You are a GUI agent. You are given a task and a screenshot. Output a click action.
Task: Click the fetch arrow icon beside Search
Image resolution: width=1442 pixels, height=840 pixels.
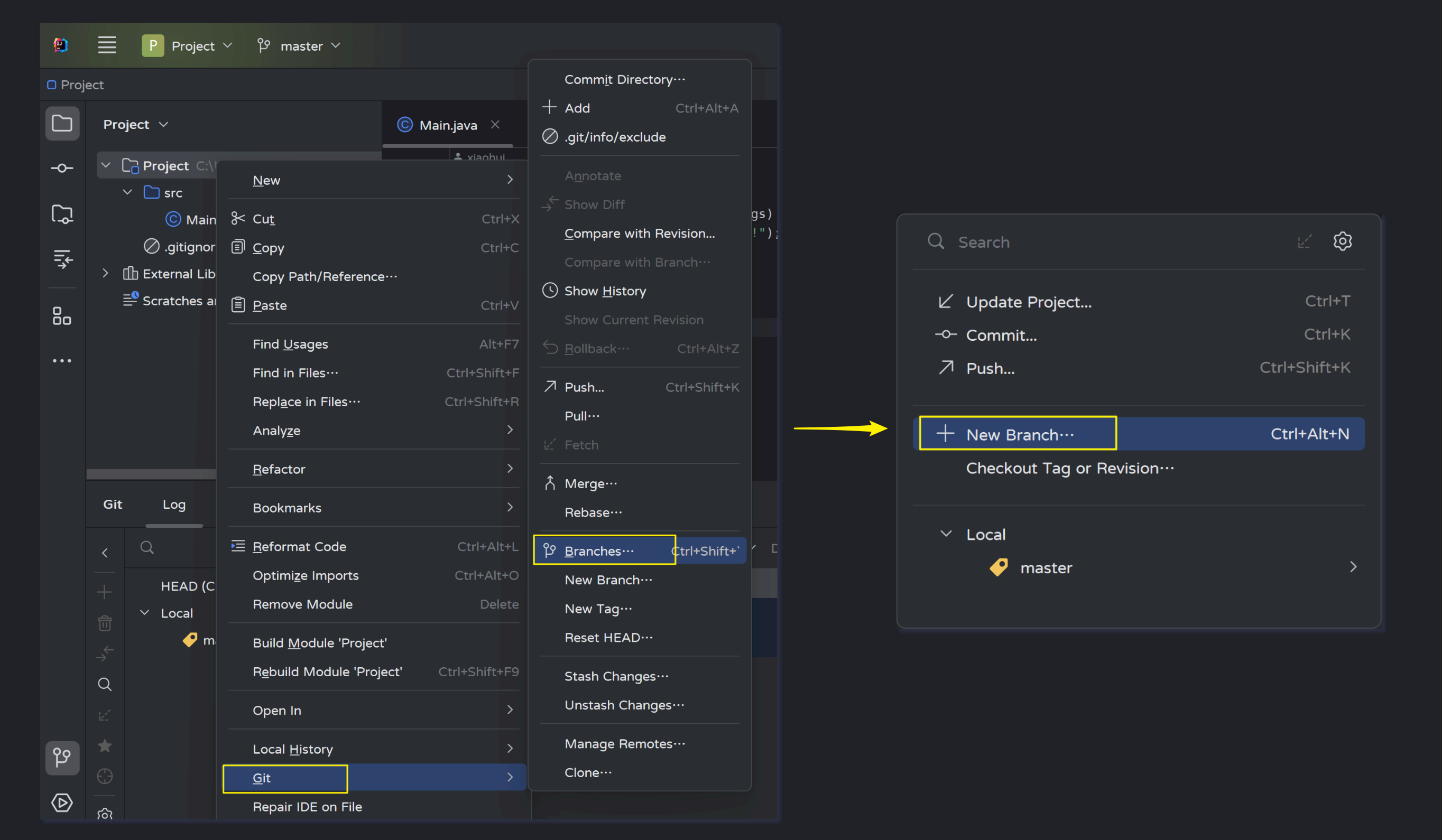pos(1304,242)
